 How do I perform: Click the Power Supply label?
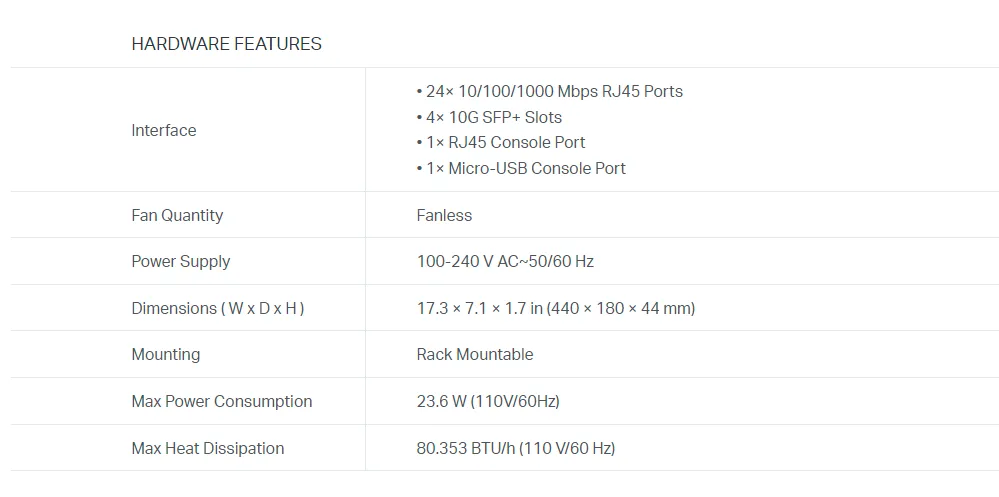click(x=180, y=262)
